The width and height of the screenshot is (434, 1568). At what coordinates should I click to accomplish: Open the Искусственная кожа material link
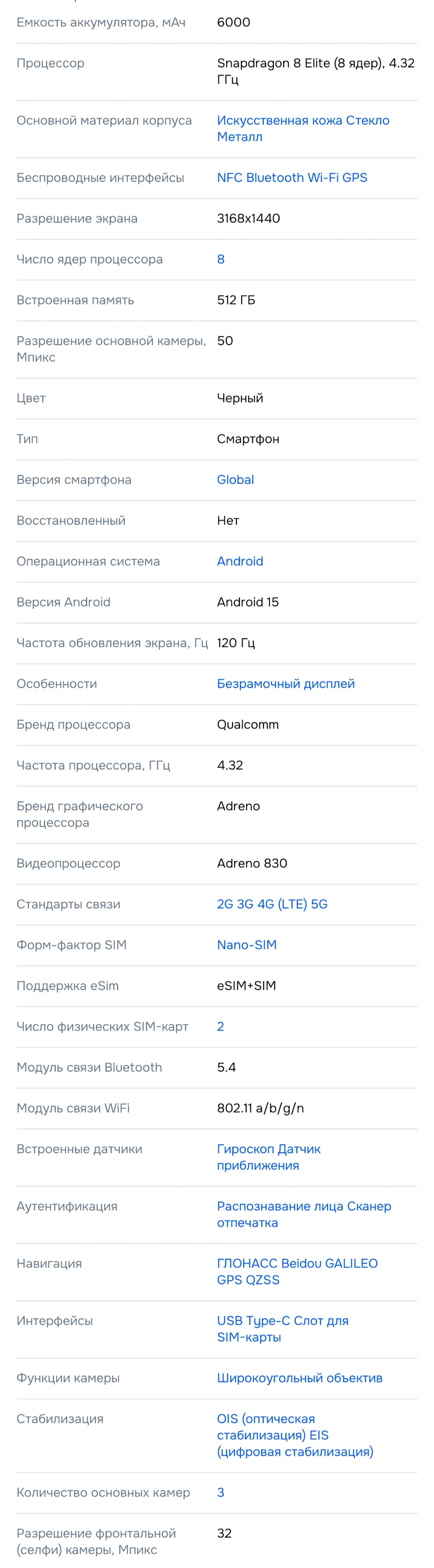click(x=280, y=121)
